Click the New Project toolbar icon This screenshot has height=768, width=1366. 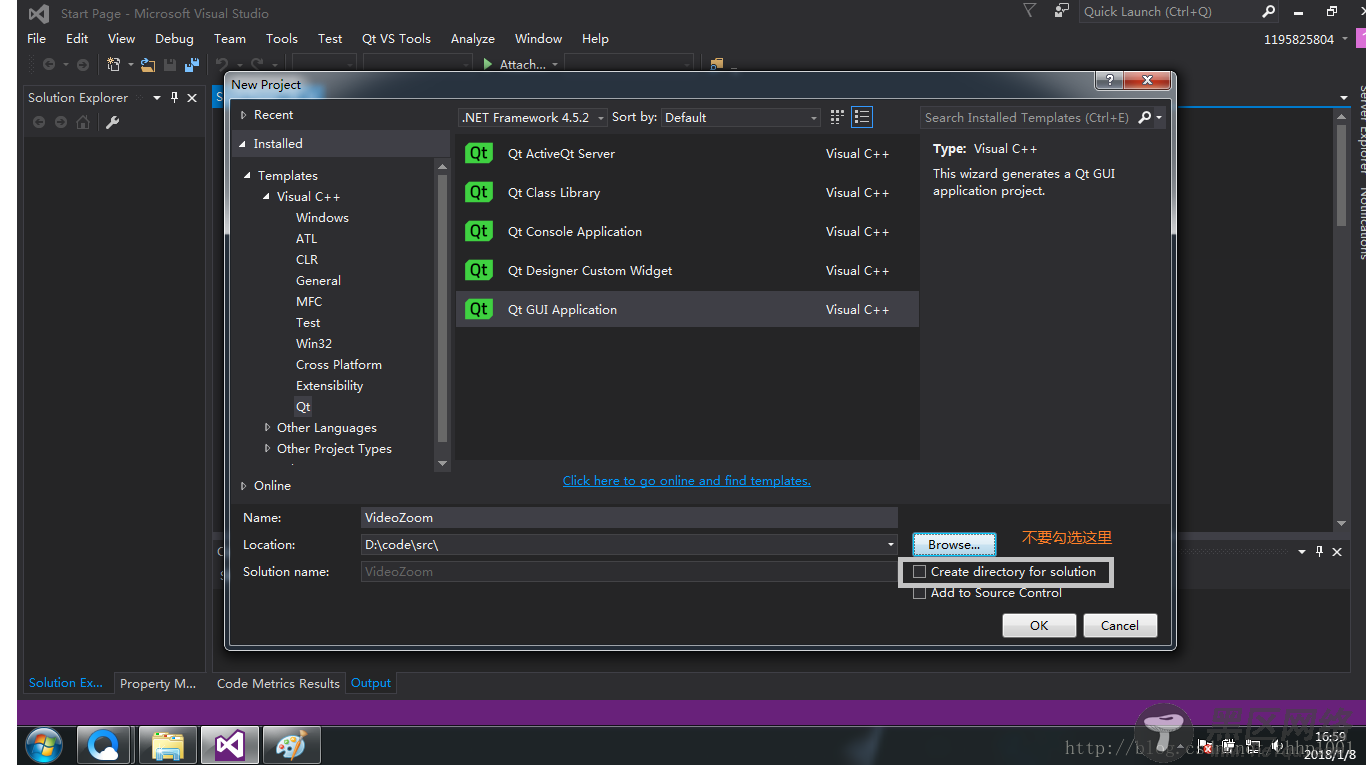pyautogui.click(x=113, y=64)
